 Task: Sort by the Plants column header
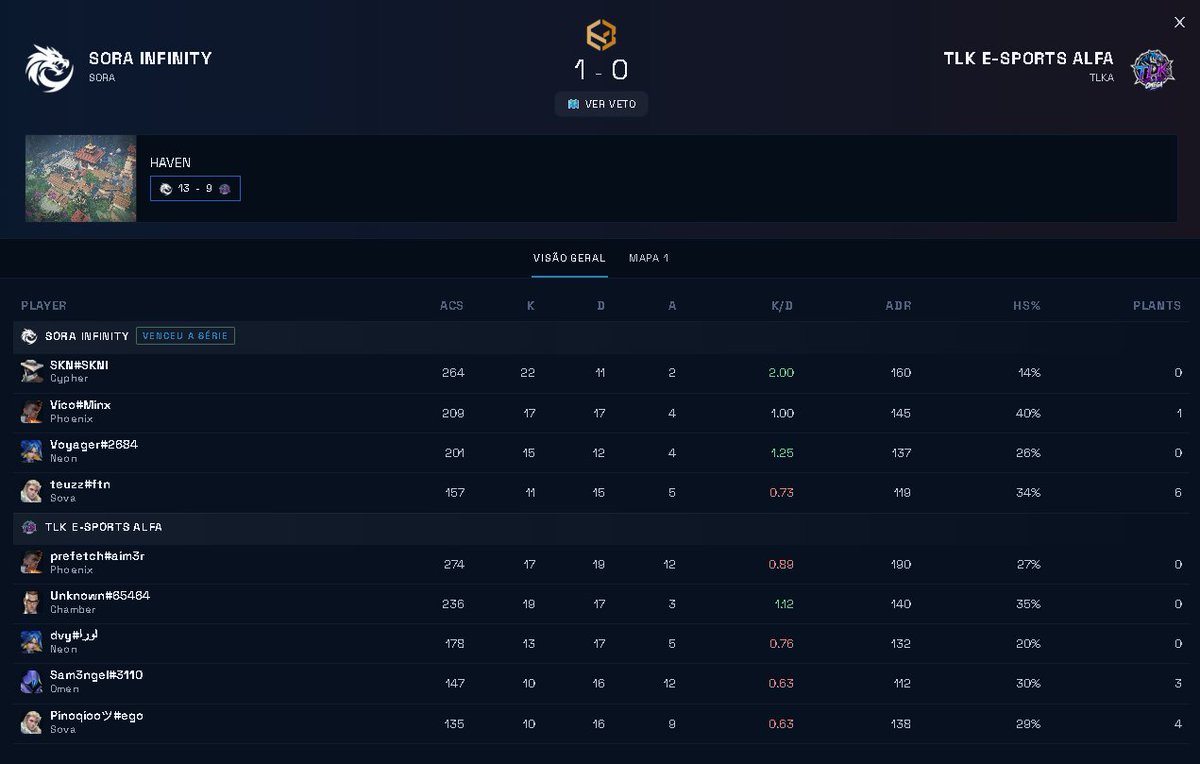pos(1157,305)
